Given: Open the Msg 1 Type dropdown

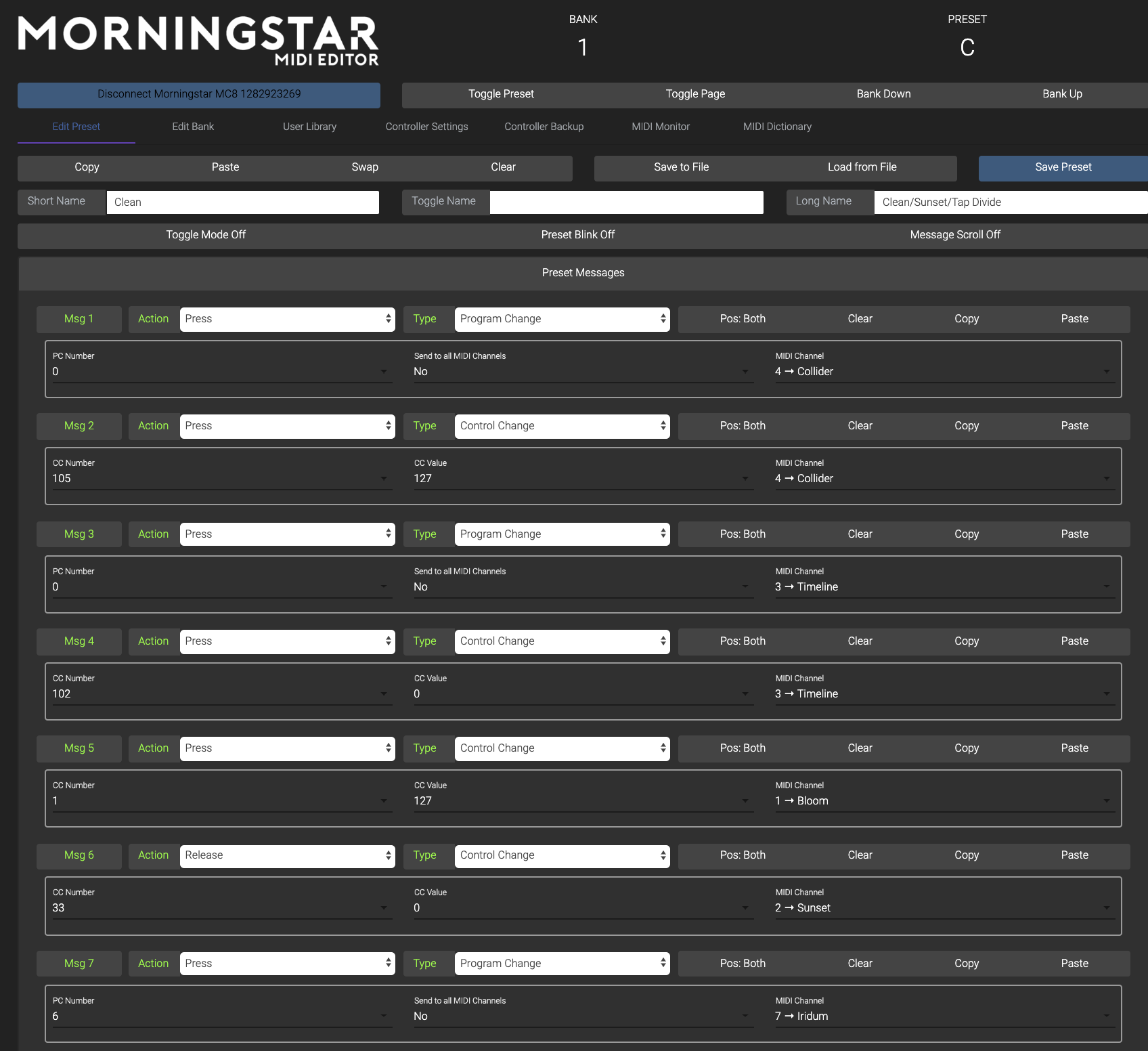Looking at the screenshot, I should click(x=562, y=319).
